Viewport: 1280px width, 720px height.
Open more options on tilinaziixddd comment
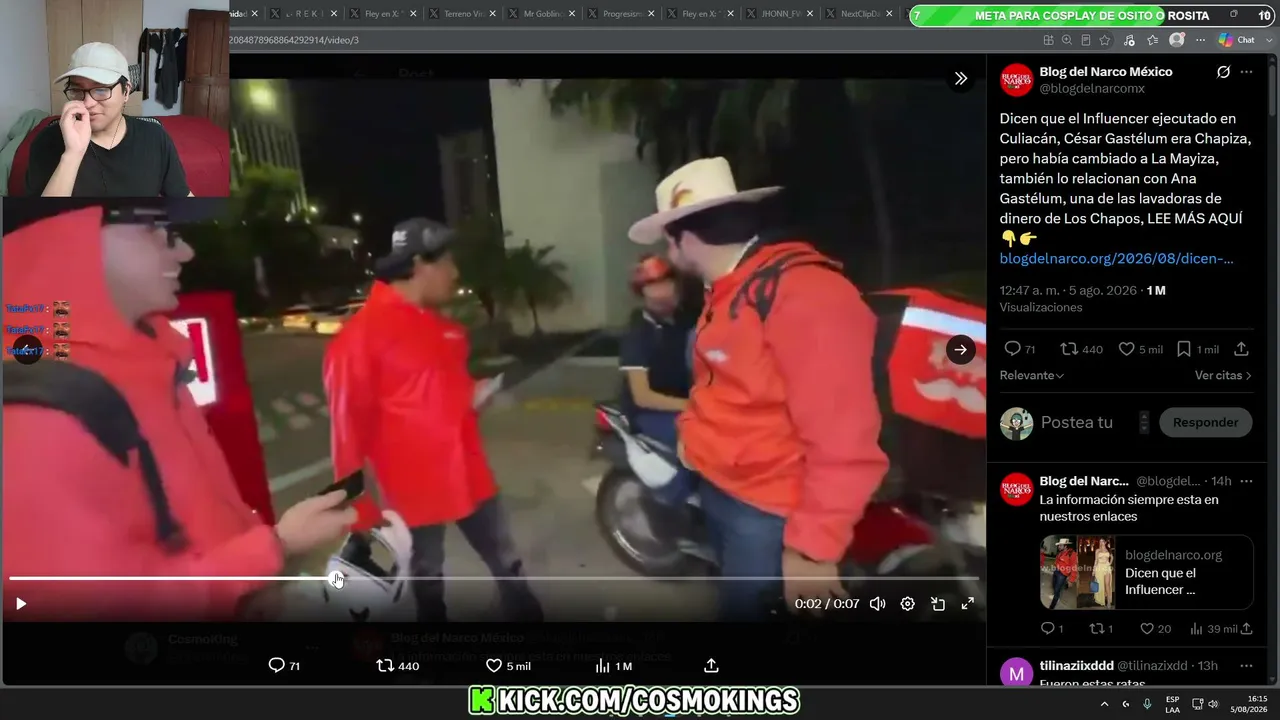[1246, 665]
